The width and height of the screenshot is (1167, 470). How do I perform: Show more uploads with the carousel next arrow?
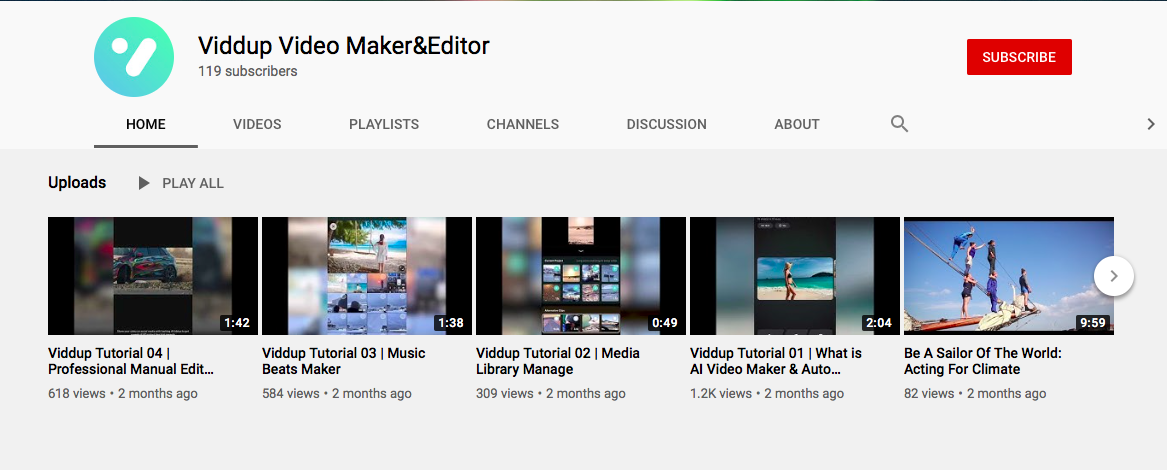[x=1114, y=276]
